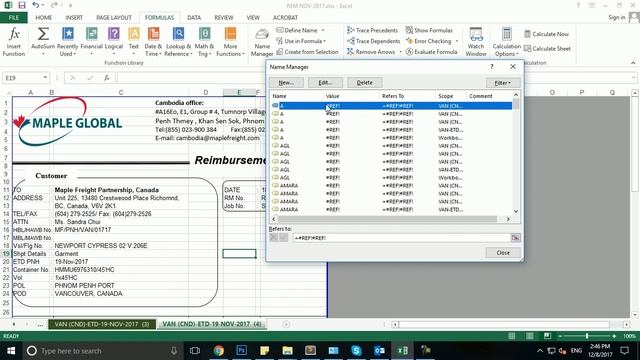This screenshot has width=640, height=360.
Task: Open the AutoSum function
Action: point(43,42)
